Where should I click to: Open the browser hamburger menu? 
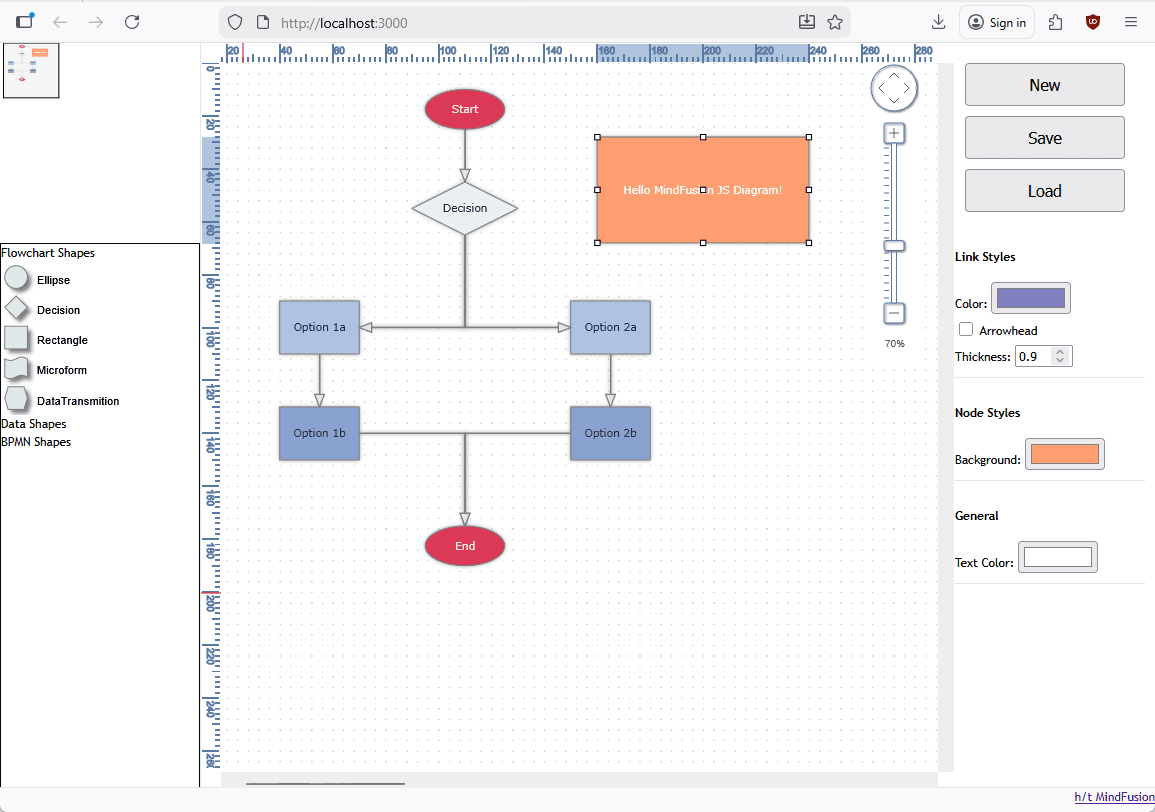(x=1131, y=22)
